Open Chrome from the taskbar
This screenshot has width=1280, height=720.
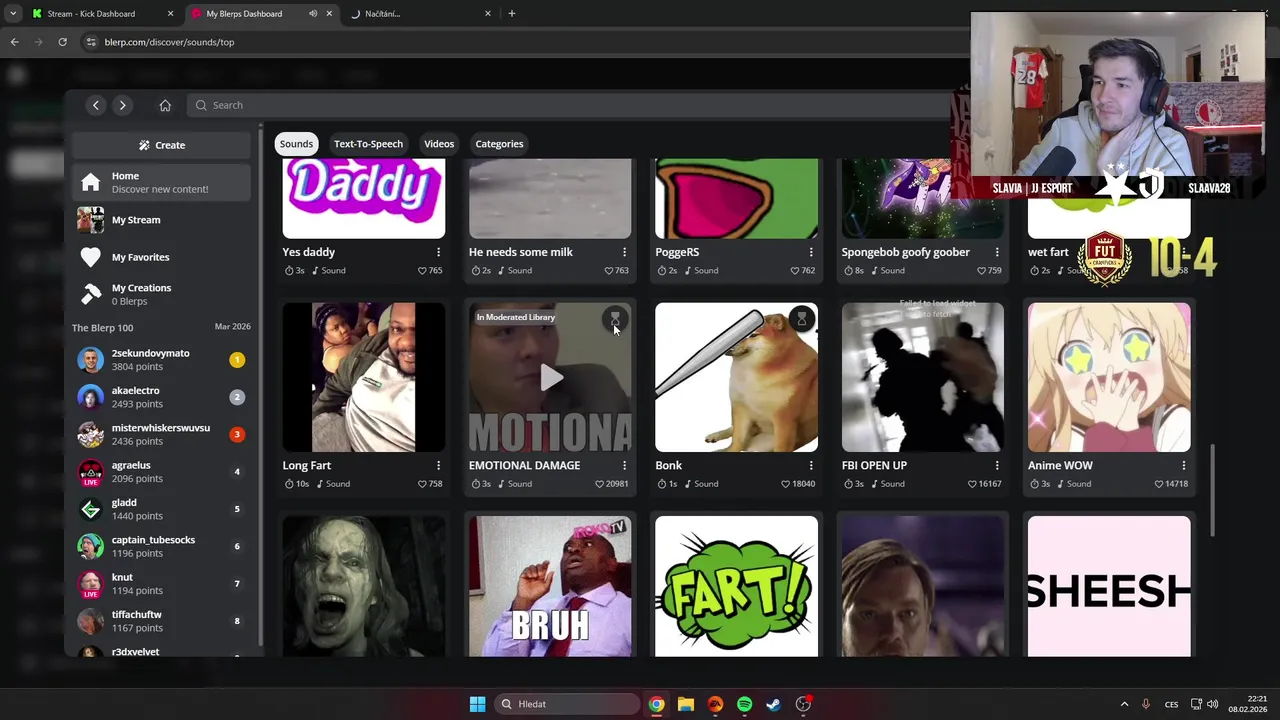[x=656, y=704]
